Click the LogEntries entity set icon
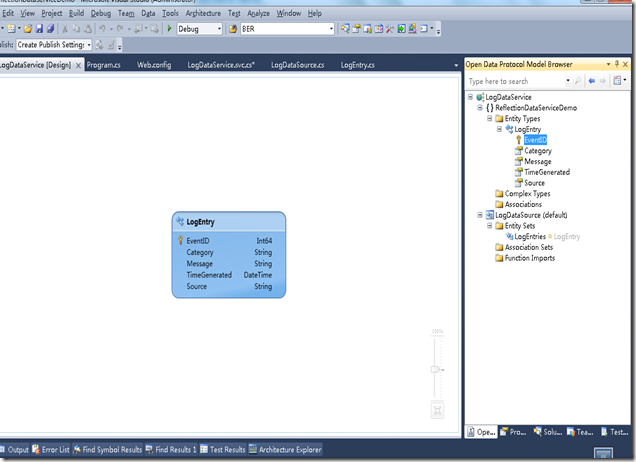Screen dimensions: 636x462 (508, 237)
